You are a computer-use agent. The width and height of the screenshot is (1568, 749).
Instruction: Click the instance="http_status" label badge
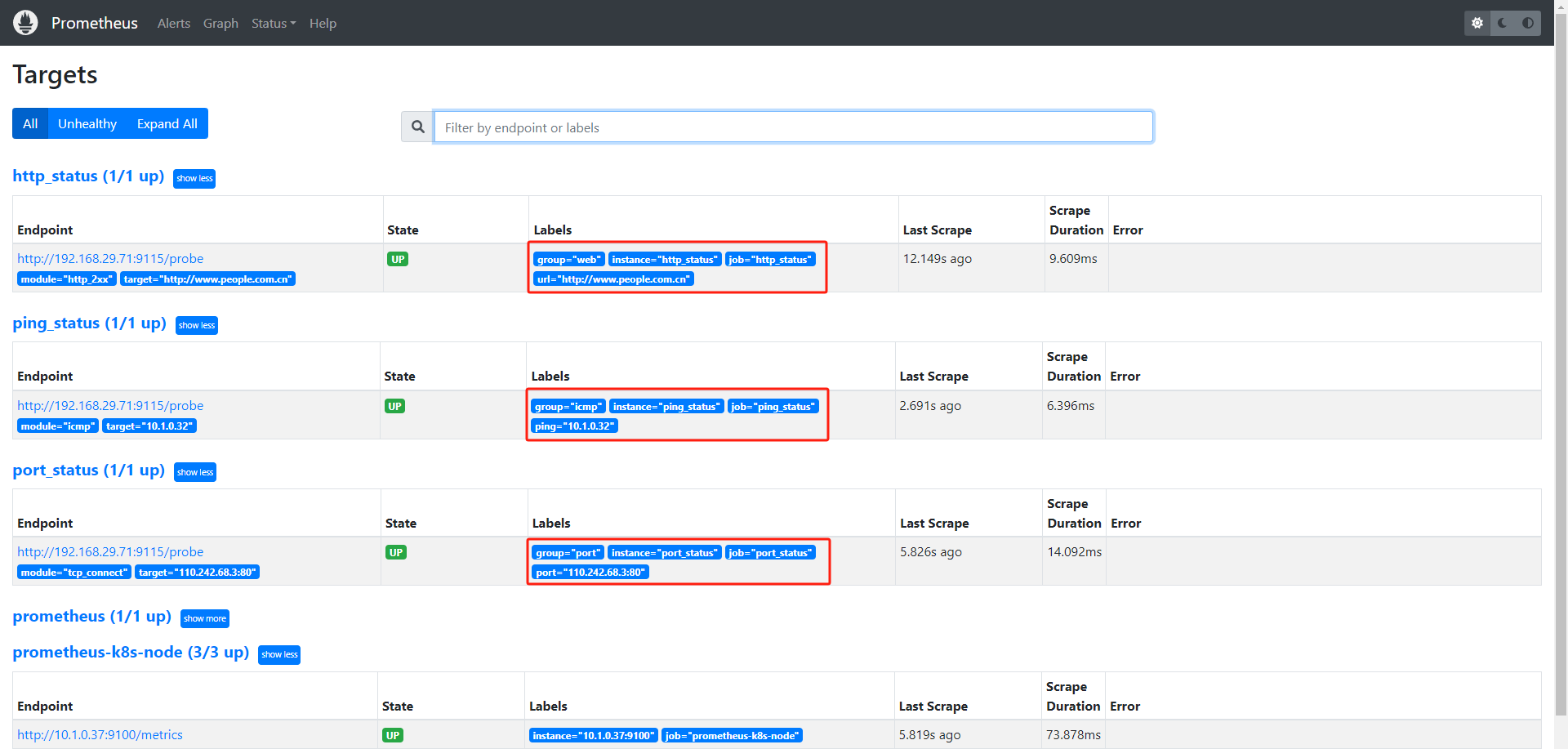pos(665,260)
